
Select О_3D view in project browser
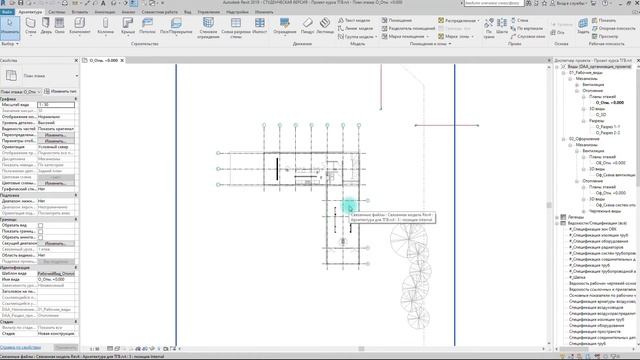click(x=601, y=115)
